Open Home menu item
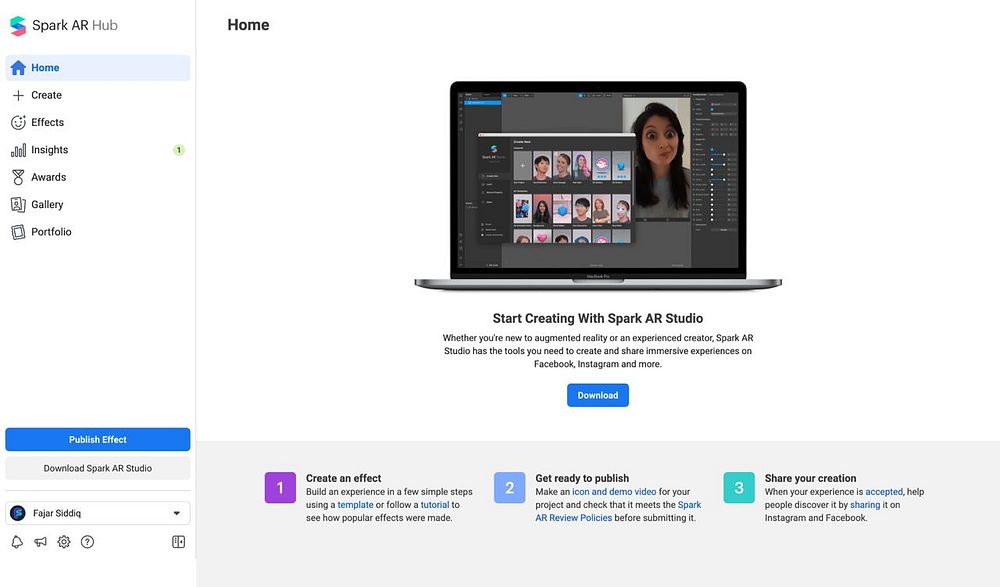 click(x=98, y=68)
